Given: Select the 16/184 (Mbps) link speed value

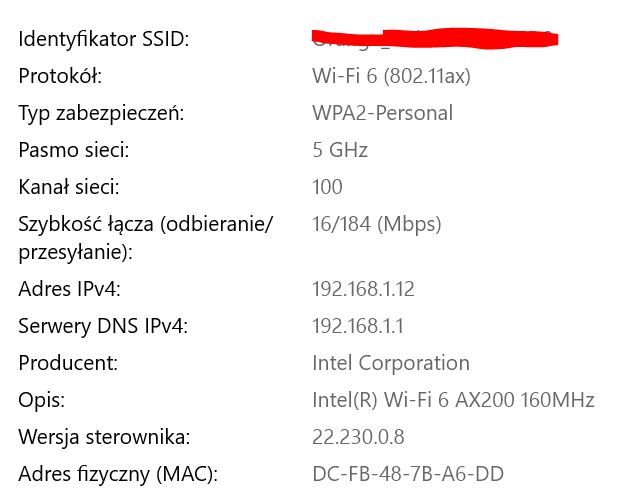Looking at the screenshot, I should (376, 224).
